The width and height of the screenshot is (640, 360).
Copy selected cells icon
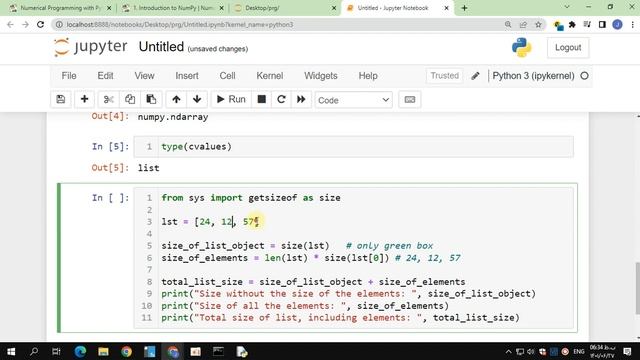coord(130,100)
